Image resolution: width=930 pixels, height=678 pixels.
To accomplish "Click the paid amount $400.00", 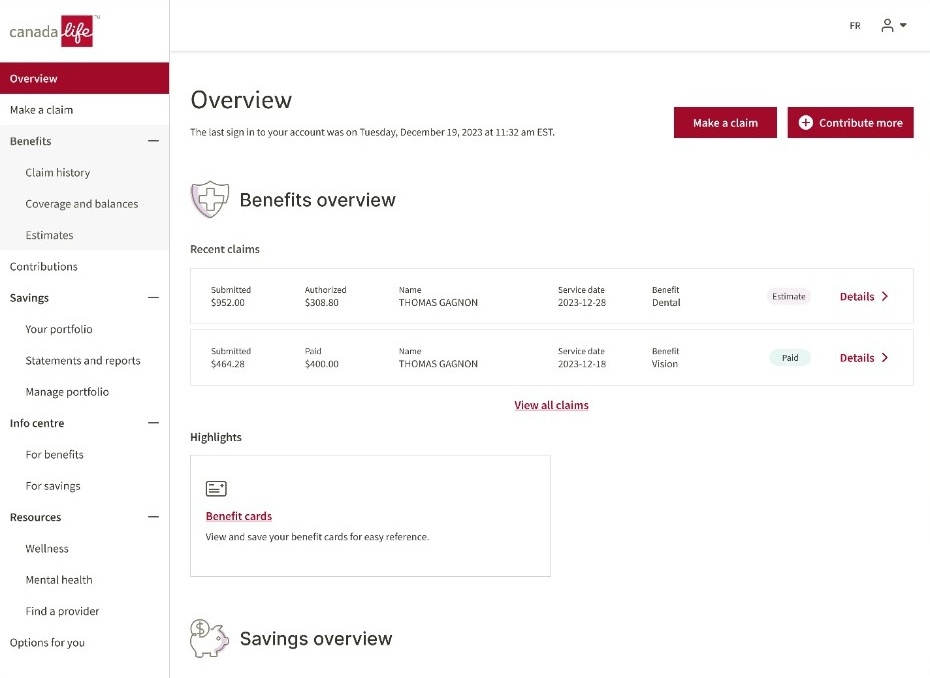I will coord(321,364).
